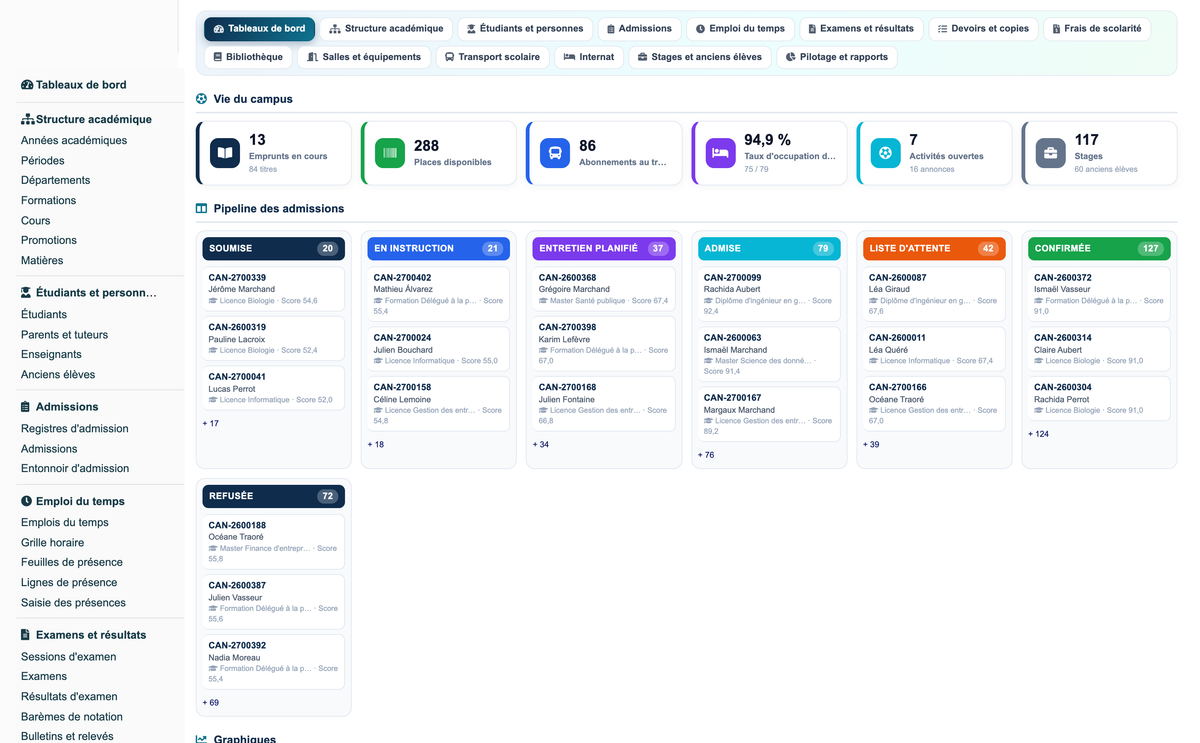This screenshot has height=743, width=1200.
Task: Open candidate card CAN-2600087 Léa Giraud
Action: 933,294
